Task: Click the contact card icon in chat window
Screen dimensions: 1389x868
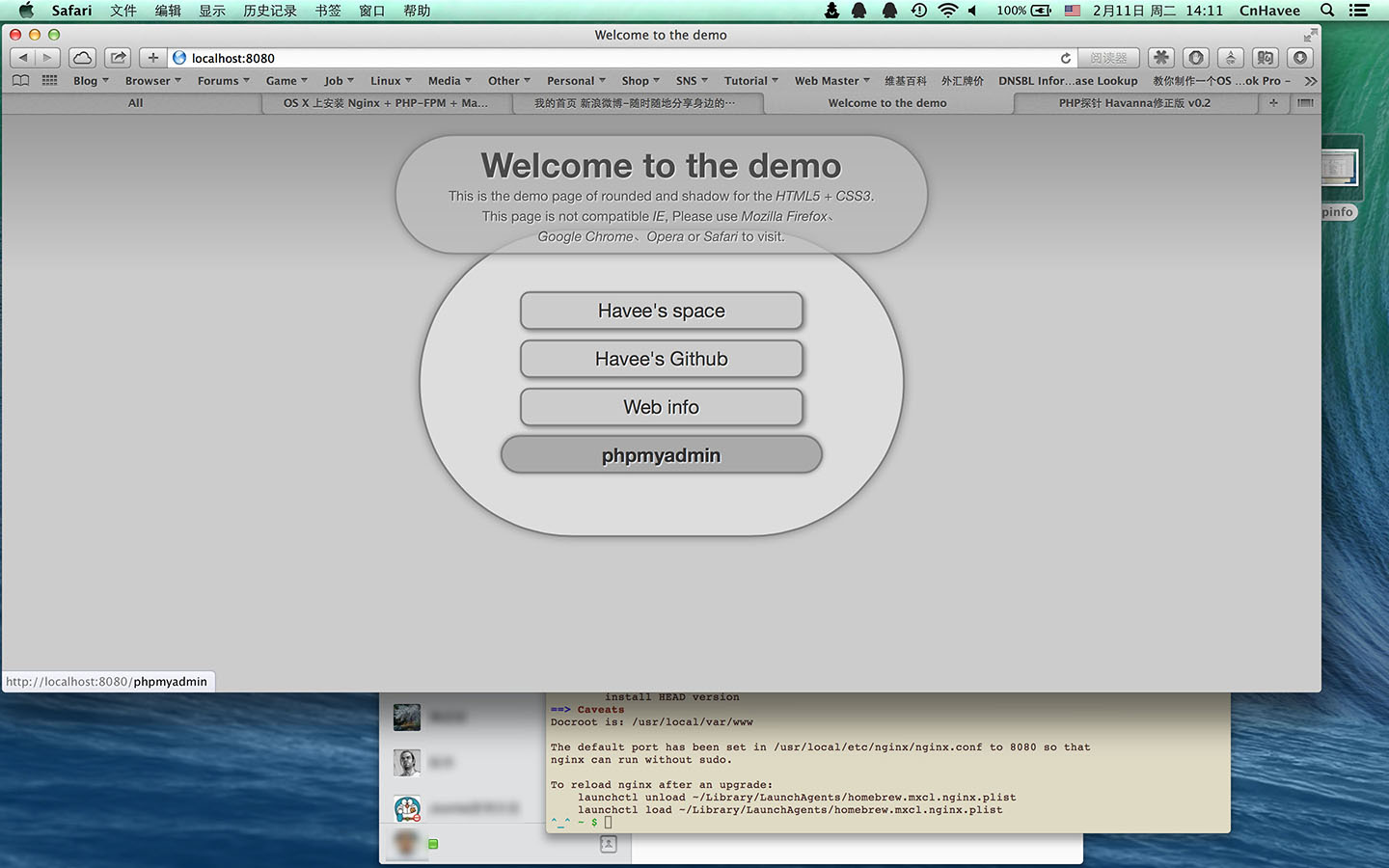Action: (x=608, y=844)
